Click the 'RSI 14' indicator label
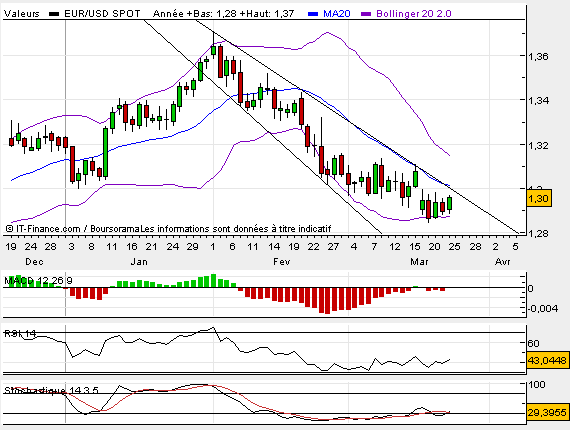 (x=20, y=333)
